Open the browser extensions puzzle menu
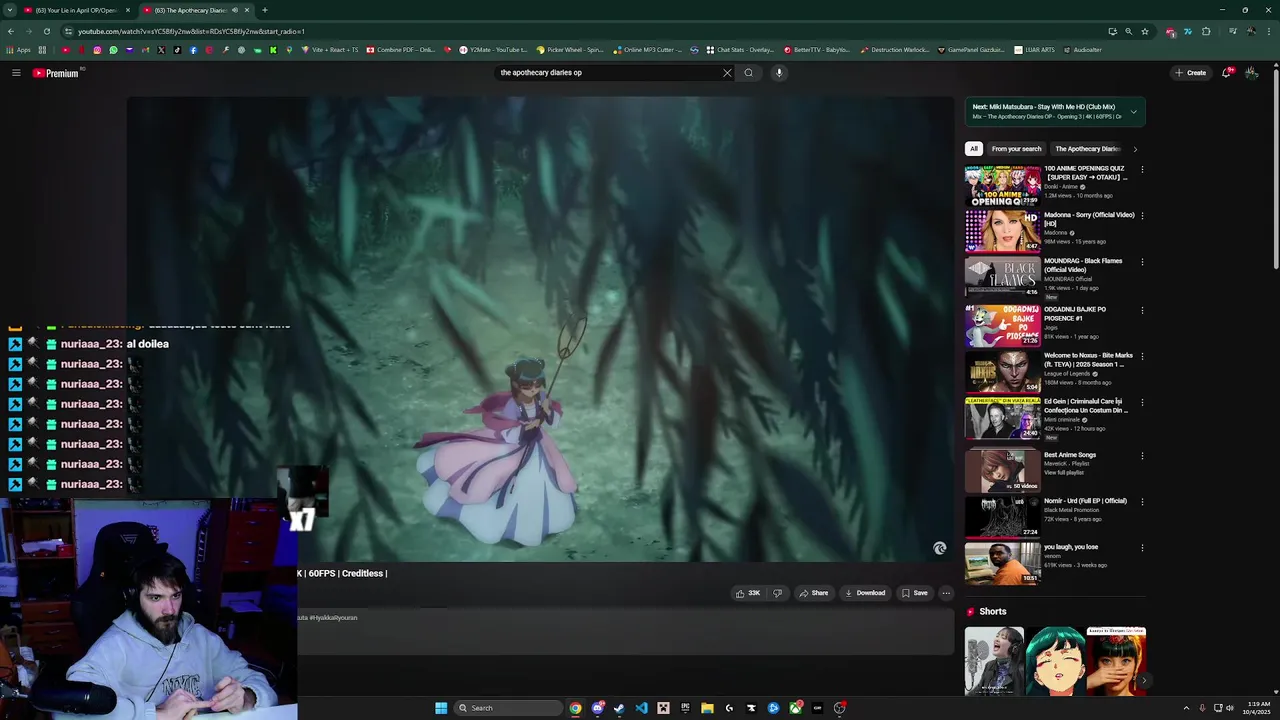1280x720 pixels. (1206, 31)
